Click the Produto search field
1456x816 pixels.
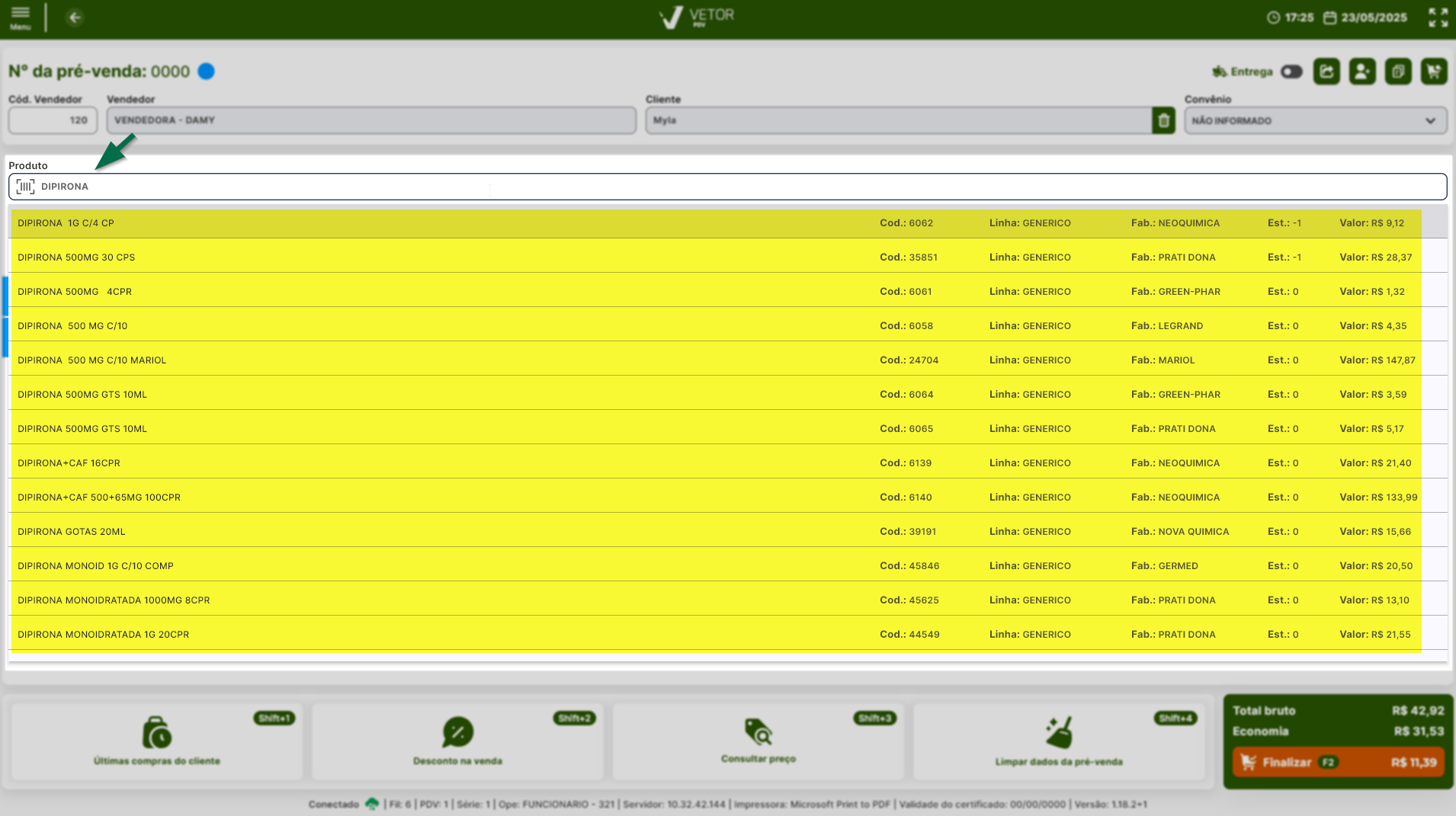pos(727,187)
